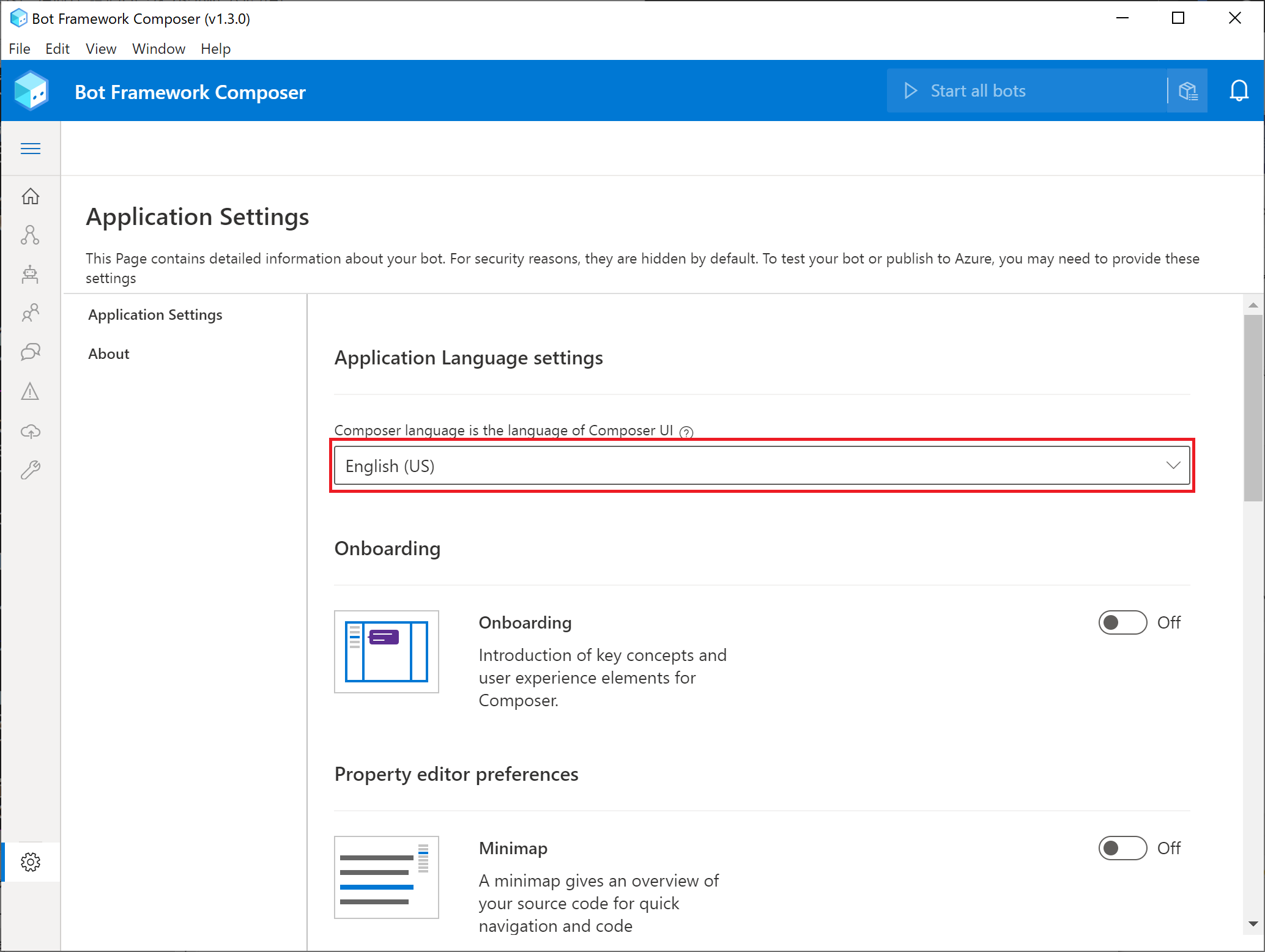This screenshot has height=952, width=1265.
Task: Open the wrench Project Settings icon
Action: [x=30, y=470]
